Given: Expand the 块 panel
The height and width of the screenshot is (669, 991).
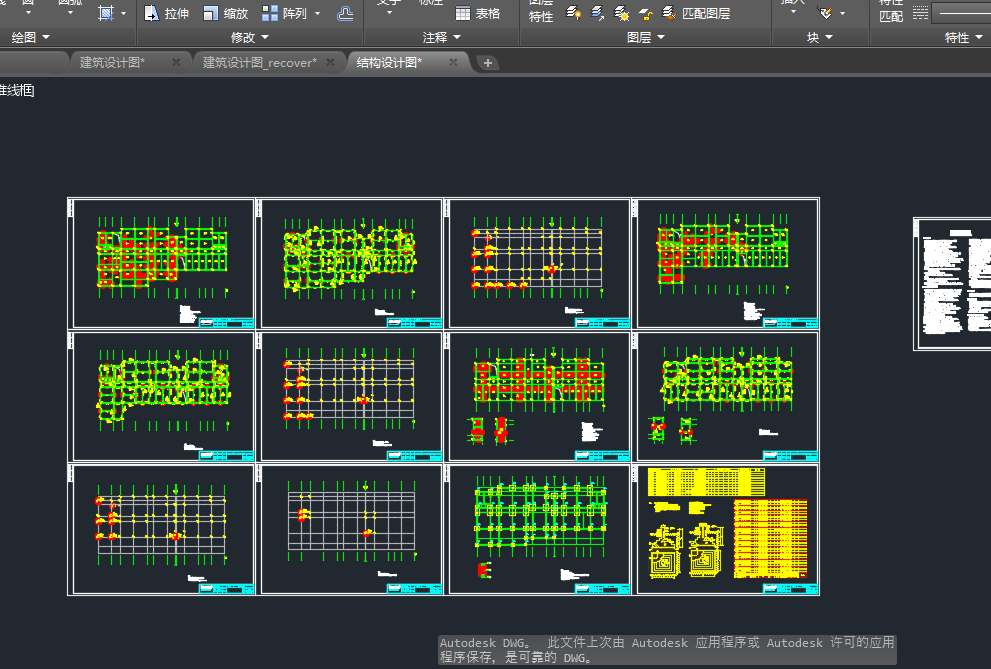Looking at the screenshot, I should pos(820,37).
